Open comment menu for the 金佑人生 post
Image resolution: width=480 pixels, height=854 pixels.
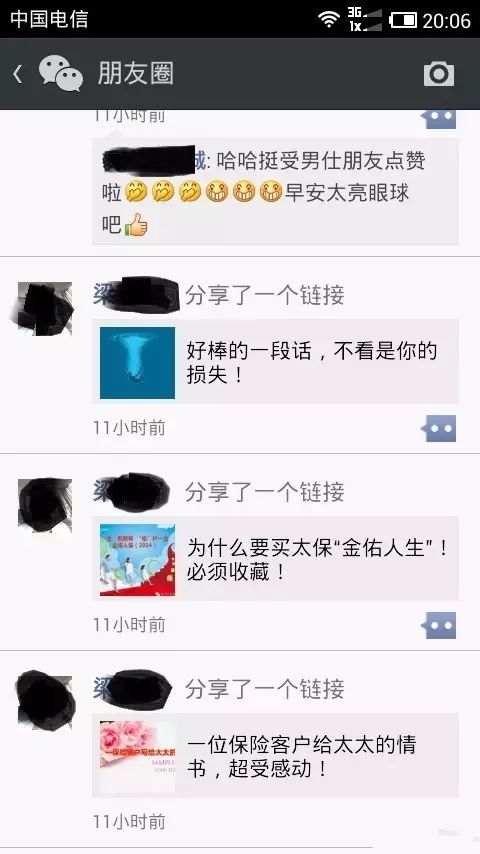[x=439, y=626]
